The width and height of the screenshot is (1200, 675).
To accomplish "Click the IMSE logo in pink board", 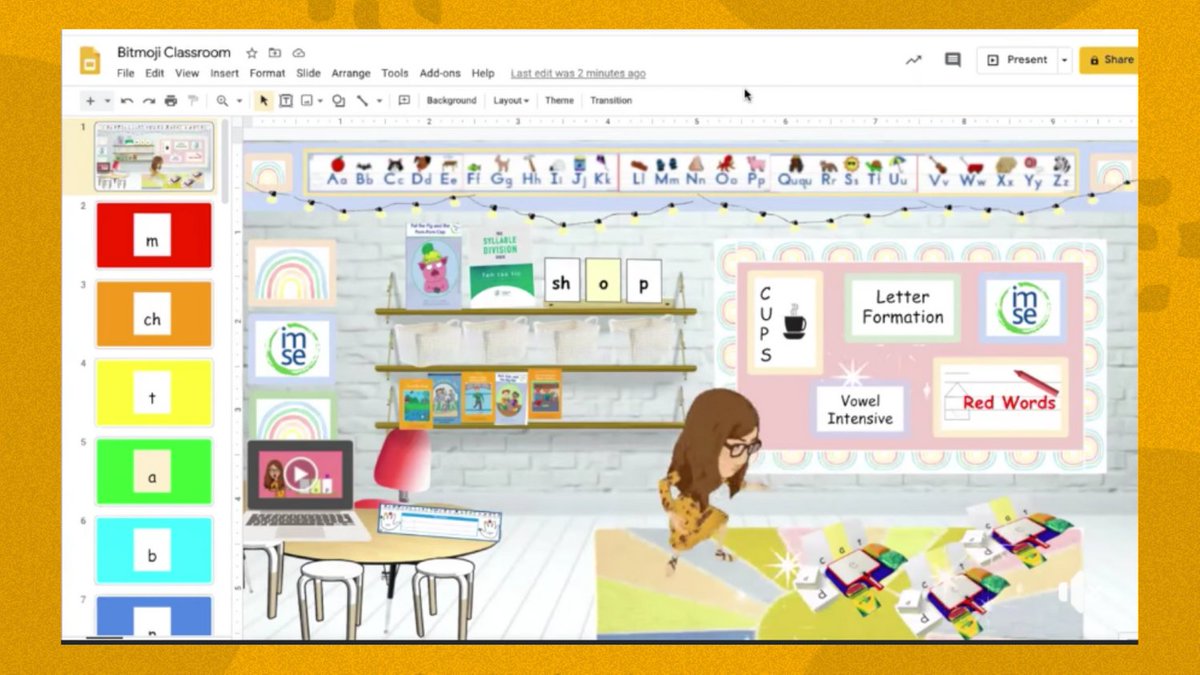I will point(1023,307).
